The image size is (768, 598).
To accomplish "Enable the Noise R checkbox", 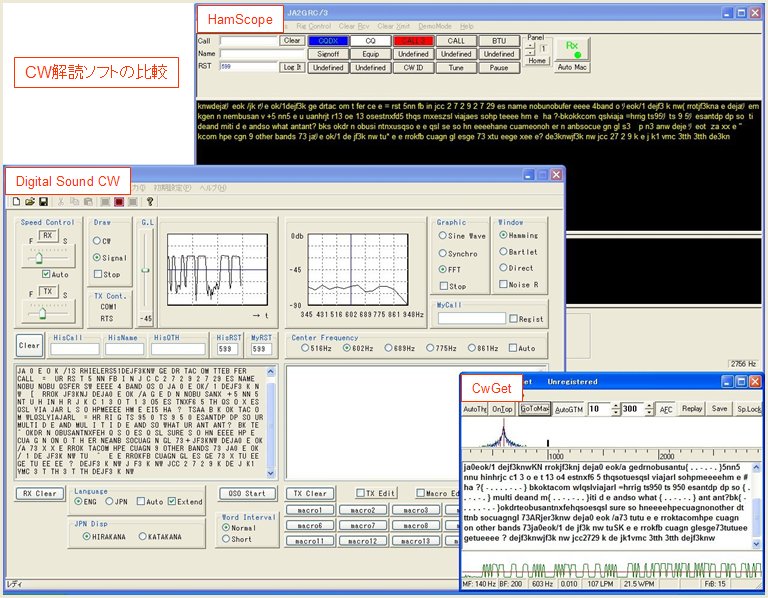I will point(503,284).
